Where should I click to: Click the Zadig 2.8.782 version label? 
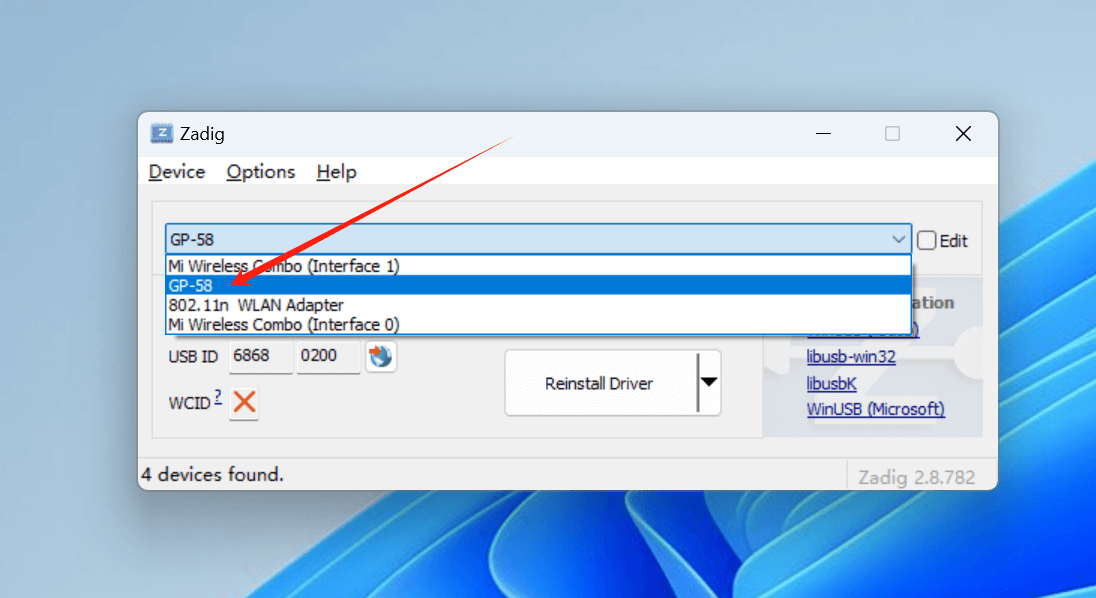pos(916,477)
